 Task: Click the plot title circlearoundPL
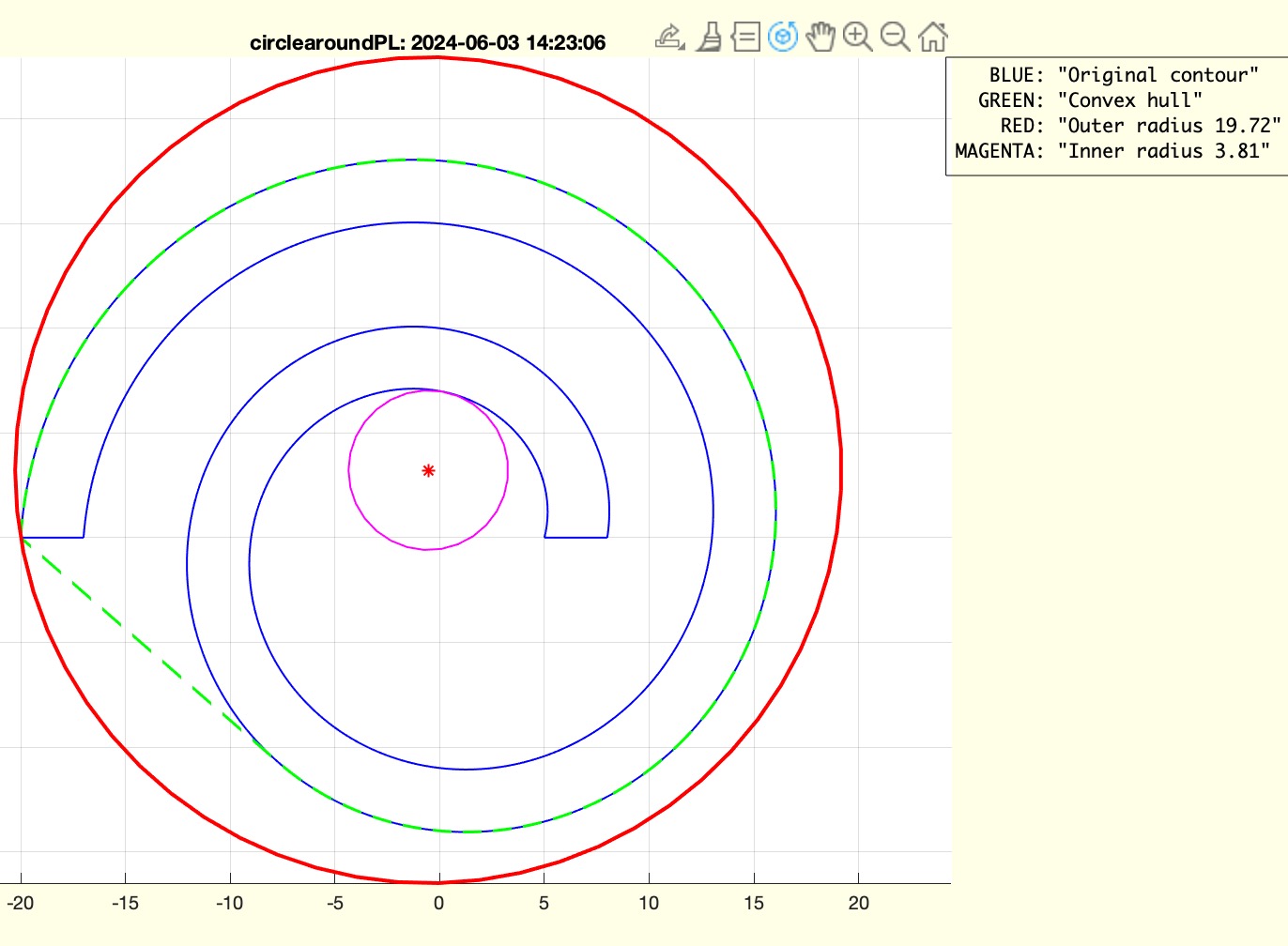tap(427, 42)
